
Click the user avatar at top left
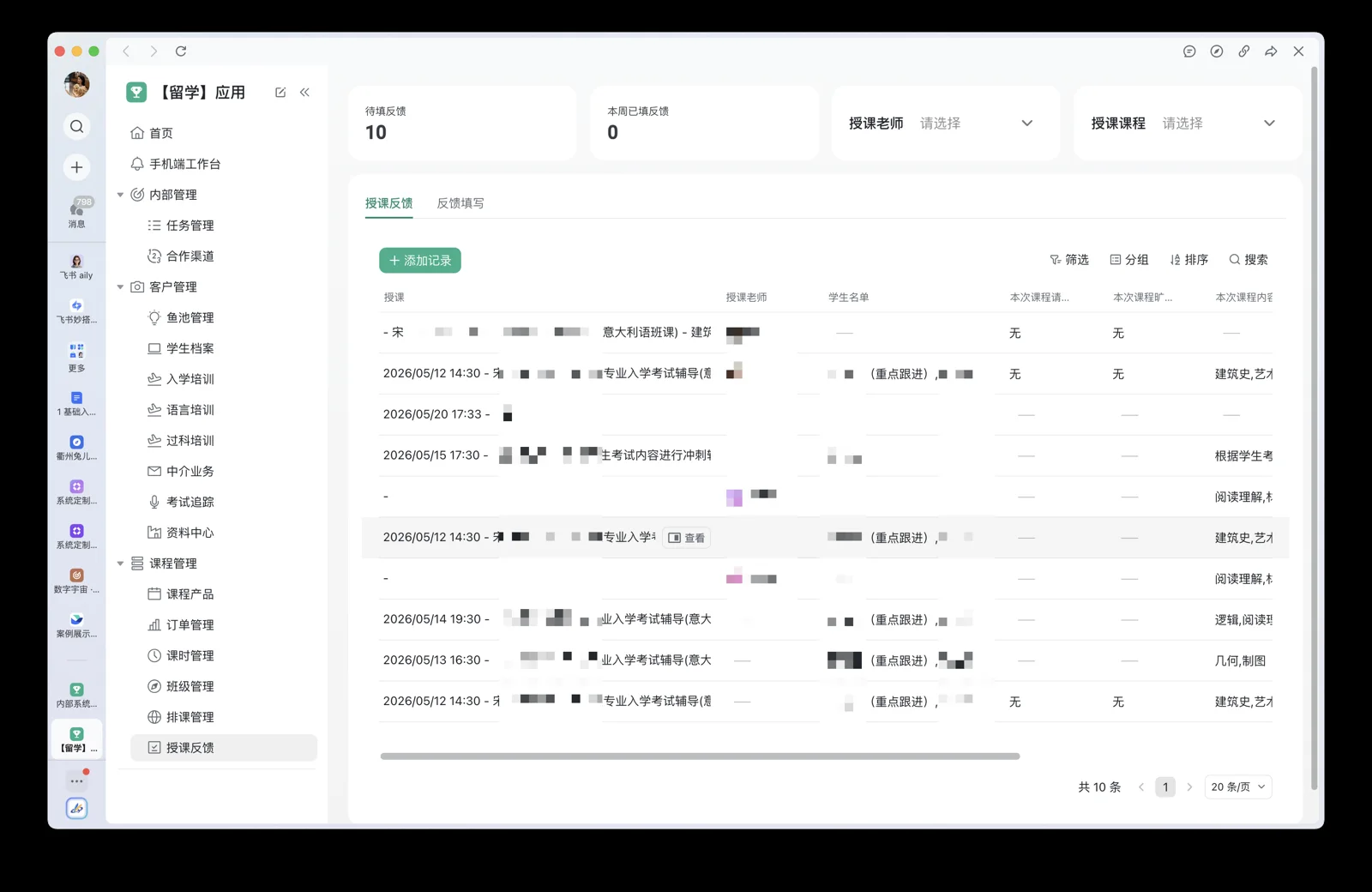click(x=76, y=84)
